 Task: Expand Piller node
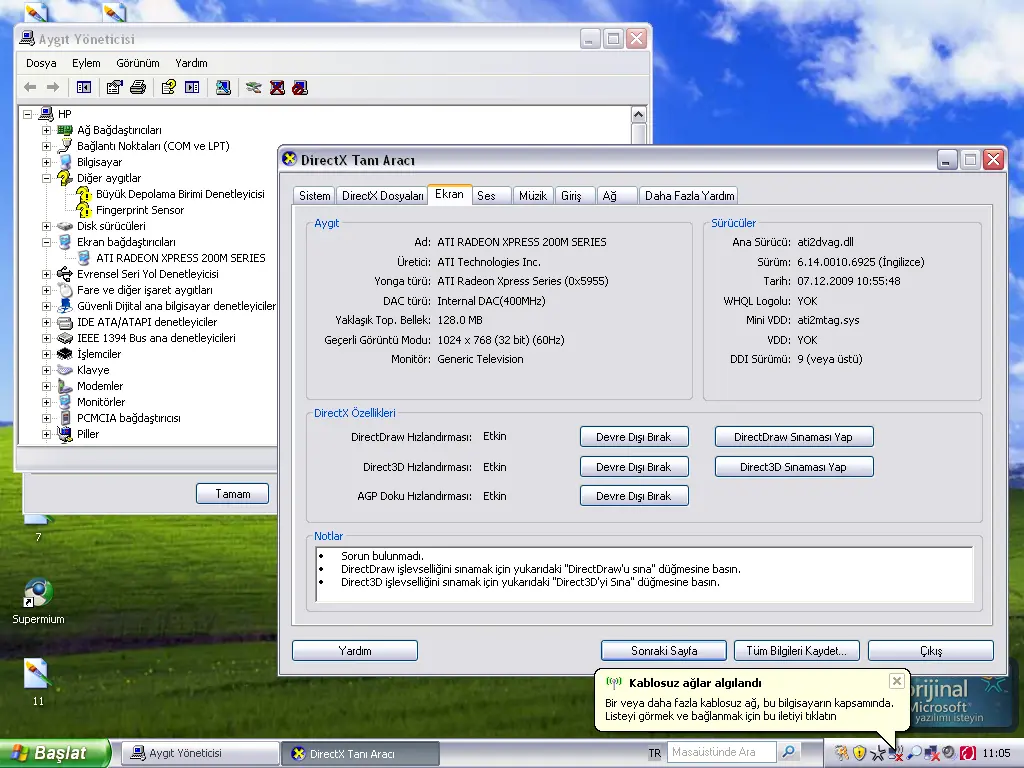click(x=46, y=434)
